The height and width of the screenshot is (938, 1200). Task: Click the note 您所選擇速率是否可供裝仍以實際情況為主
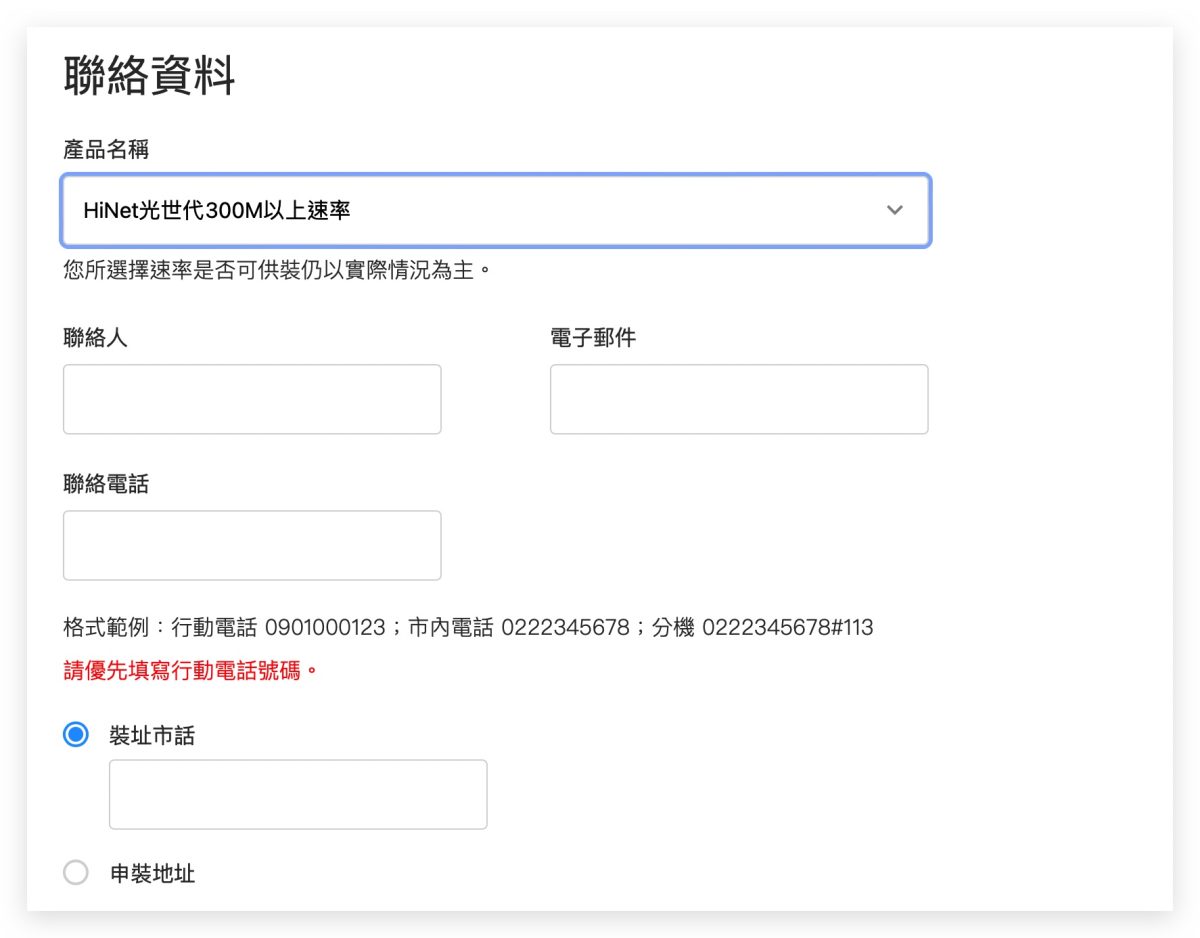(278, 270)
